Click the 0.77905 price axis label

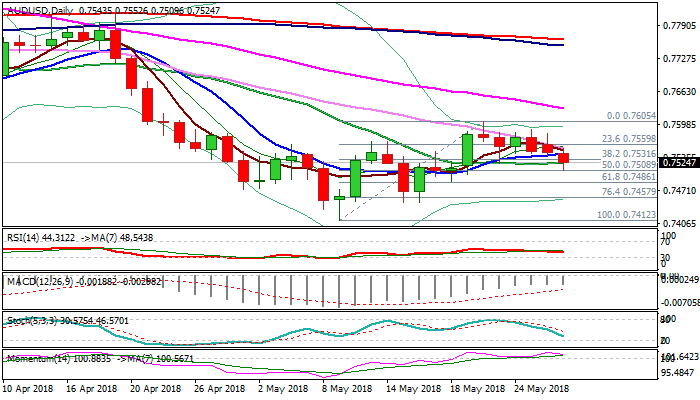pos(676,27)
